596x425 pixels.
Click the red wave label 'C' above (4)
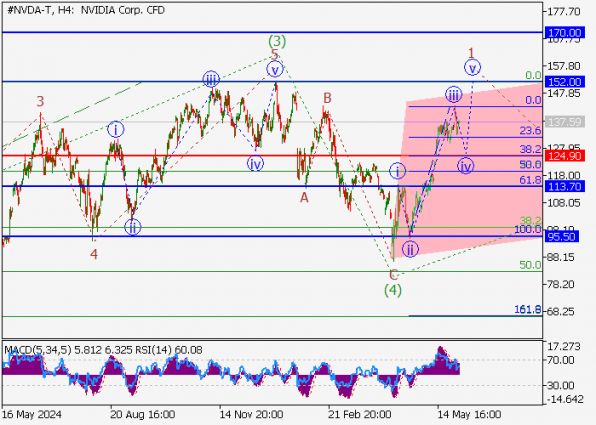coord(393,274)
